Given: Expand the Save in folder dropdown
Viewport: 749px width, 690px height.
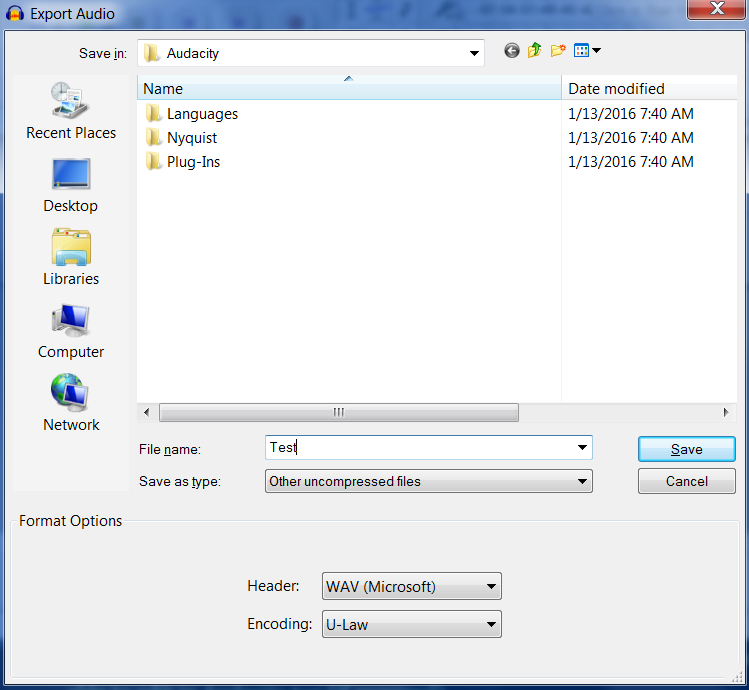Looking at the screenshot, I should pyautogui.click(x=474, y=53).
